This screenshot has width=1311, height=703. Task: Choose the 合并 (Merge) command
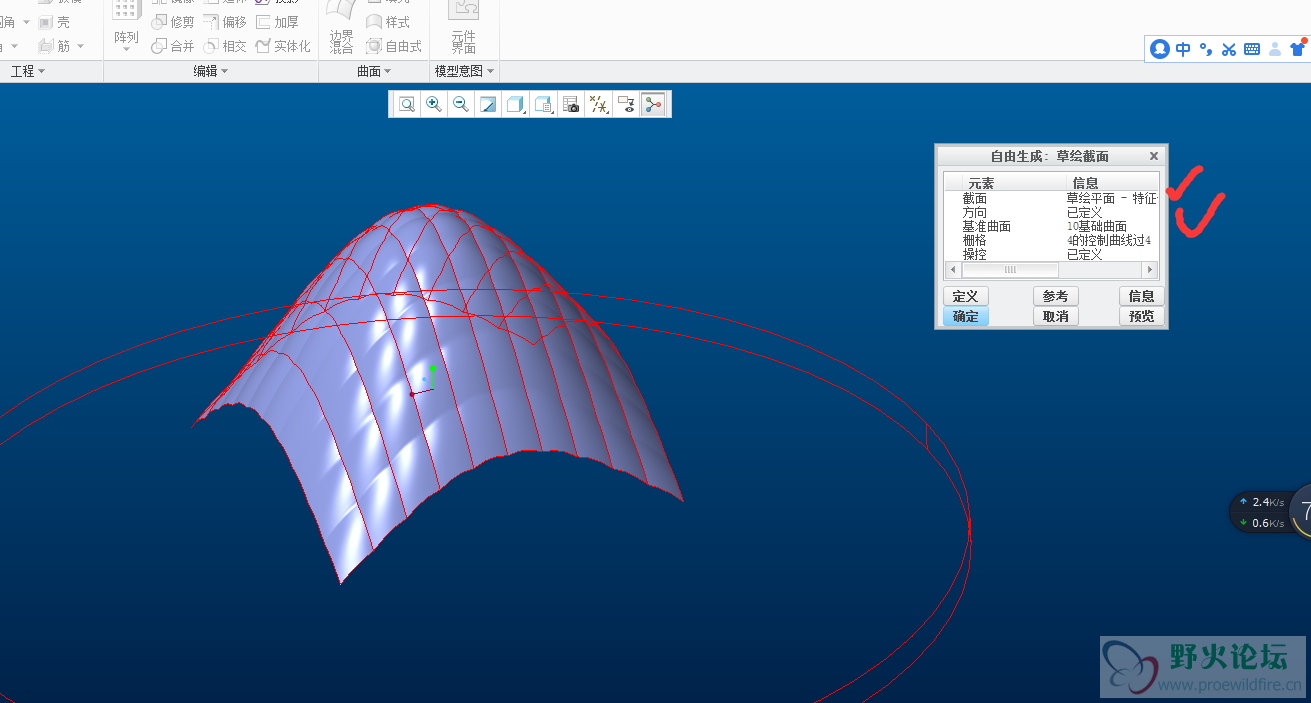[x=172, y=46]
